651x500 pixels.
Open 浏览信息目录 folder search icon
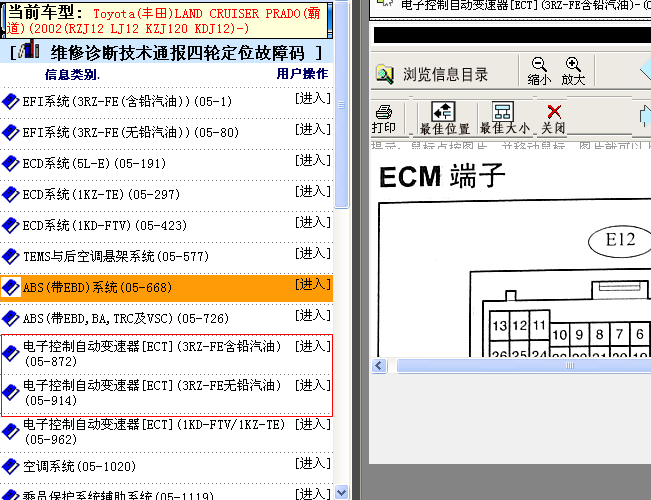pos(384,75)
